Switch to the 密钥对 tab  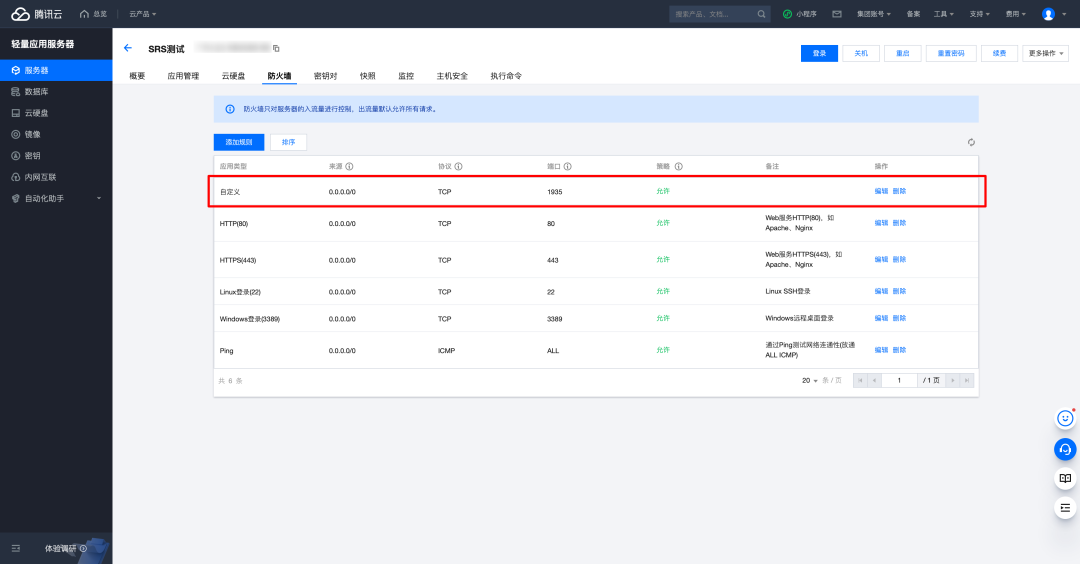(325, 76)
